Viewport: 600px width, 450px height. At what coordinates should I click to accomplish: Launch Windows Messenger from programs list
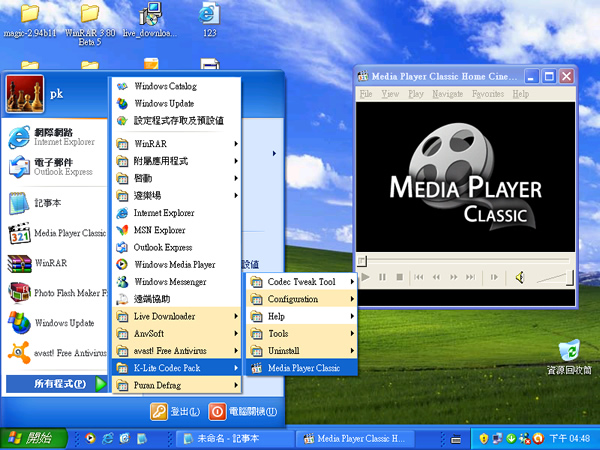click(x=177, y=282)
